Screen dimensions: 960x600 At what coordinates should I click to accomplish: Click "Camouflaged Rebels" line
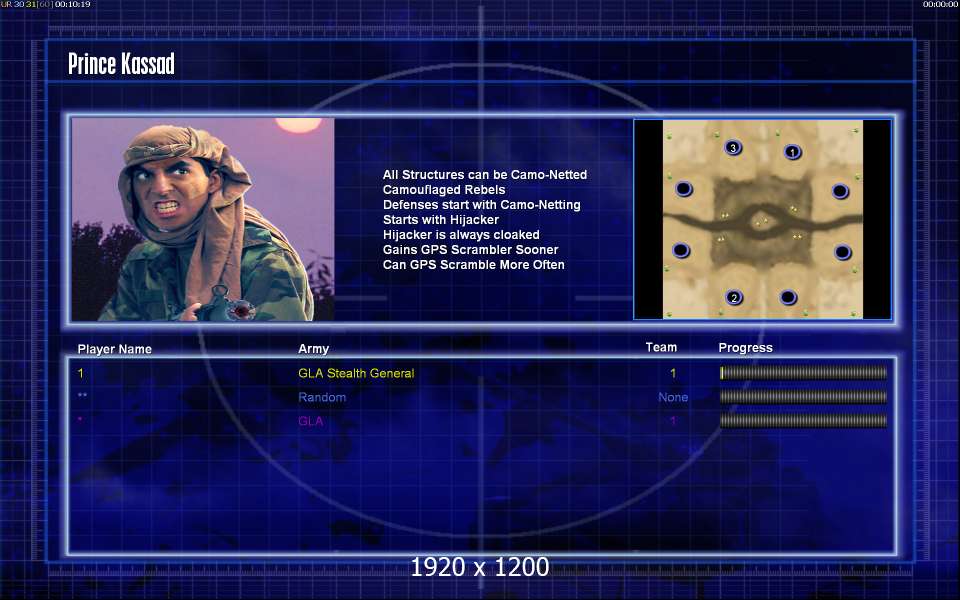pyautogui.click(x=444, y=190)
